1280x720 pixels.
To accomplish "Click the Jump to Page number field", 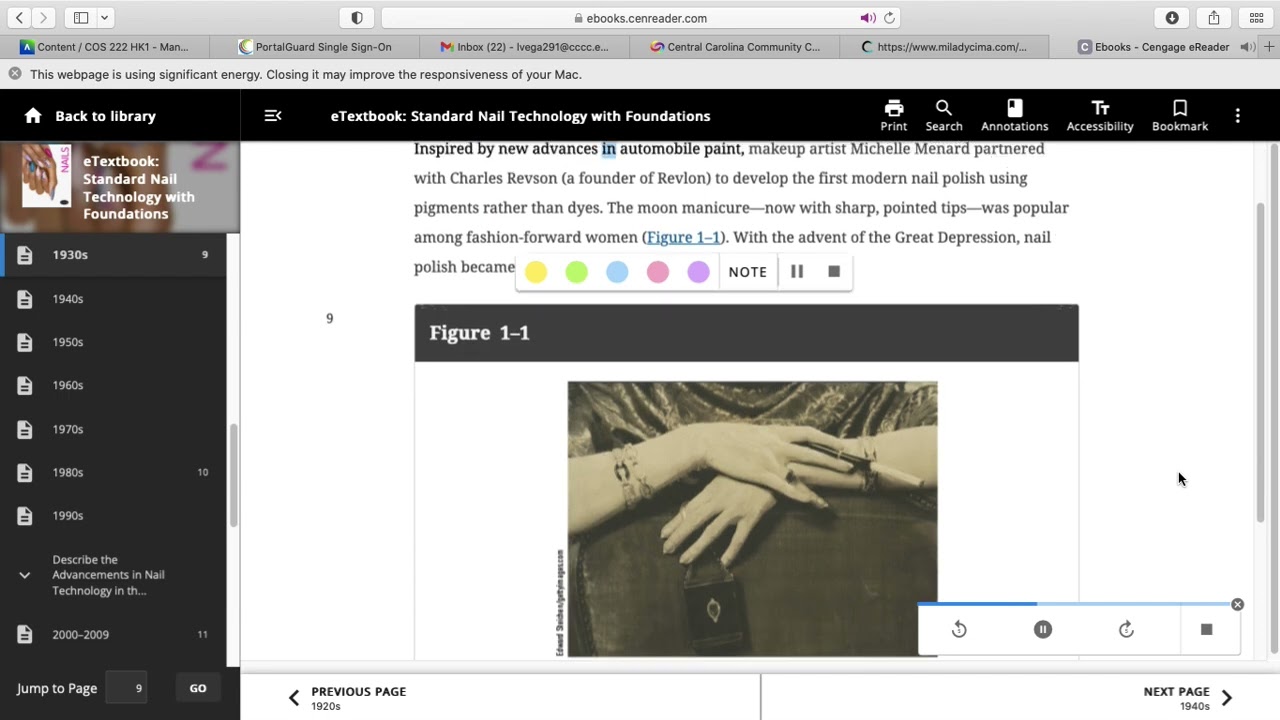I will pyautogui.click(x=127, y=688).
